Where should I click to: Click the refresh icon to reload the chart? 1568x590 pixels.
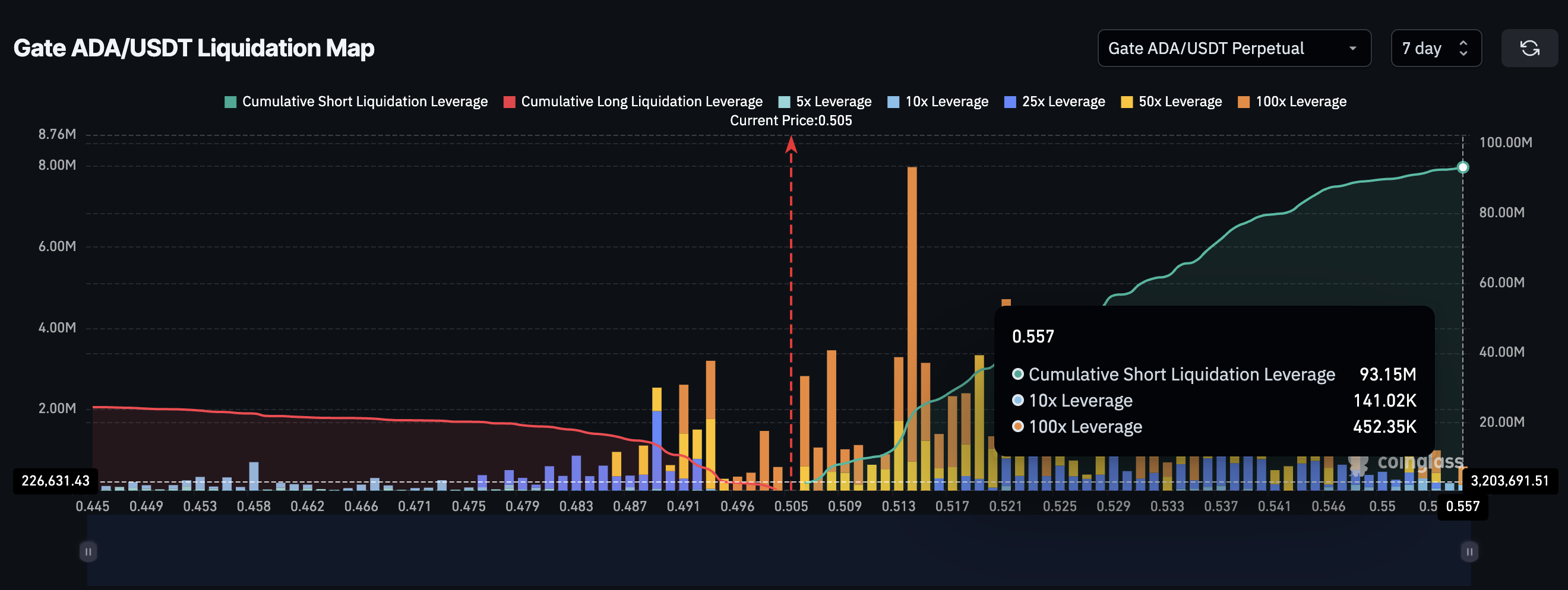1529,48
